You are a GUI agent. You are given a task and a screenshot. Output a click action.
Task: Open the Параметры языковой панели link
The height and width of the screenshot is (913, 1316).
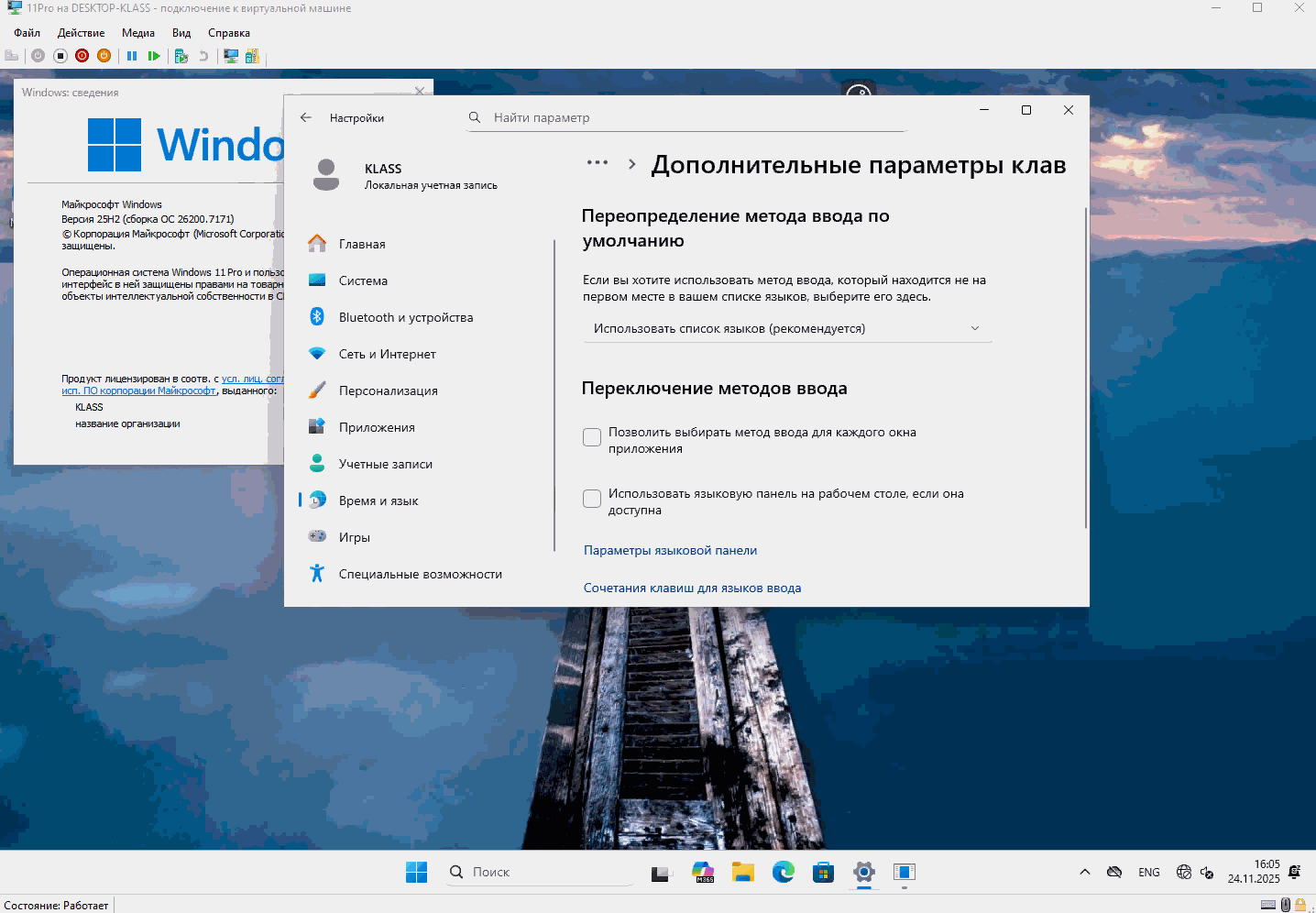[x=670, y=550]
